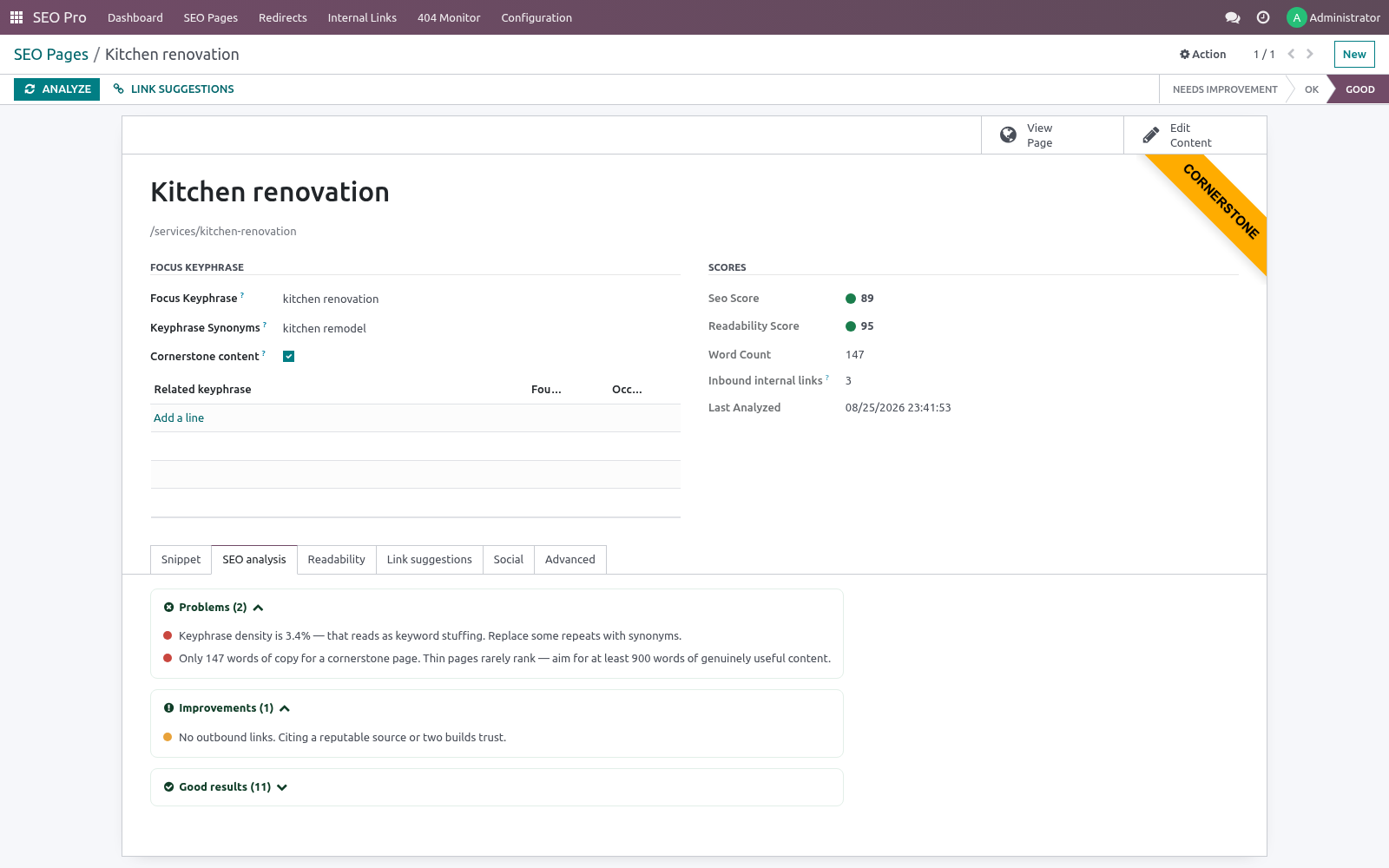Viewport: 1389px width, 868px height.
Task: Click the ANALYZE button
Action: click(57, 89)
